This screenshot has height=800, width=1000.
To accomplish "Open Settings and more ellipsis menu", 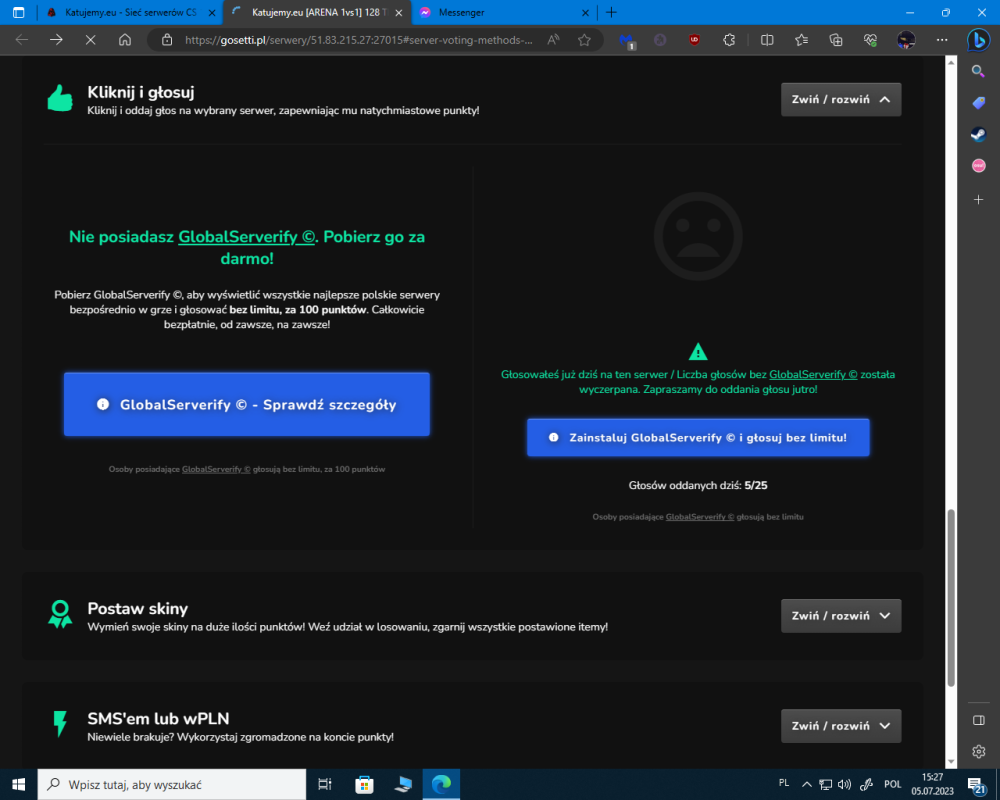I will (942, 40).
